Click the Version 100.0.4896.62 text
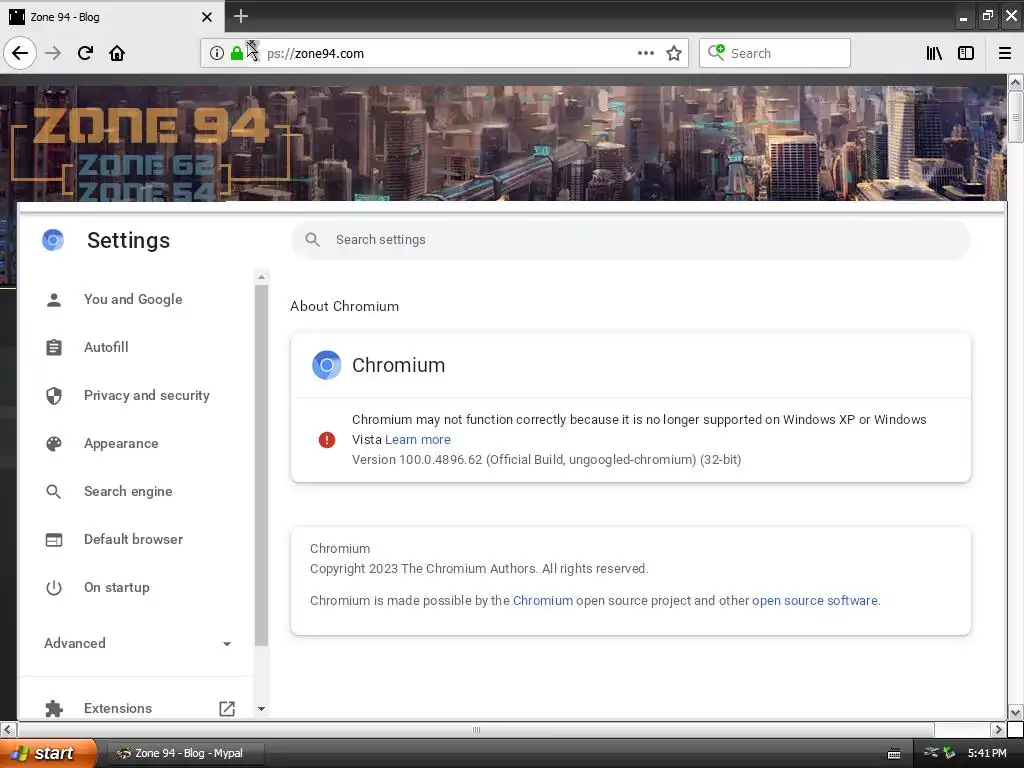This screenshot has width=1024, height=768. click(x=546, y=460)
